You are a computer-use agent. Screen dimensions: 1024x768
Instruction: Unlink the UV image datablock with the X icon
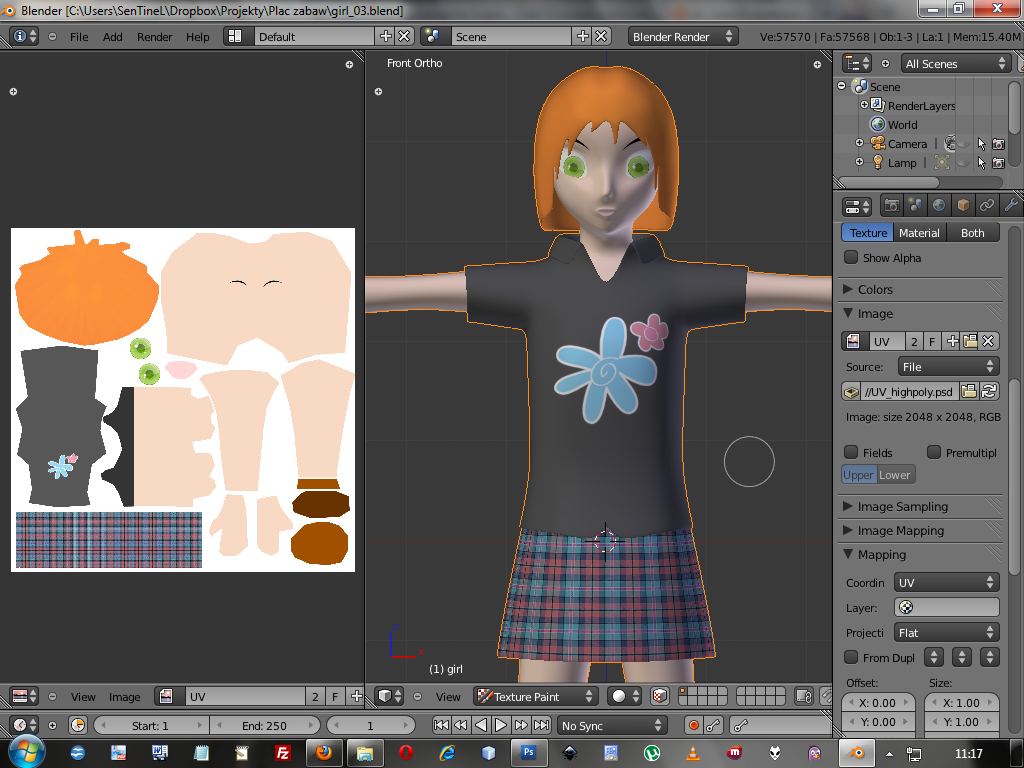tap(988, 342)
